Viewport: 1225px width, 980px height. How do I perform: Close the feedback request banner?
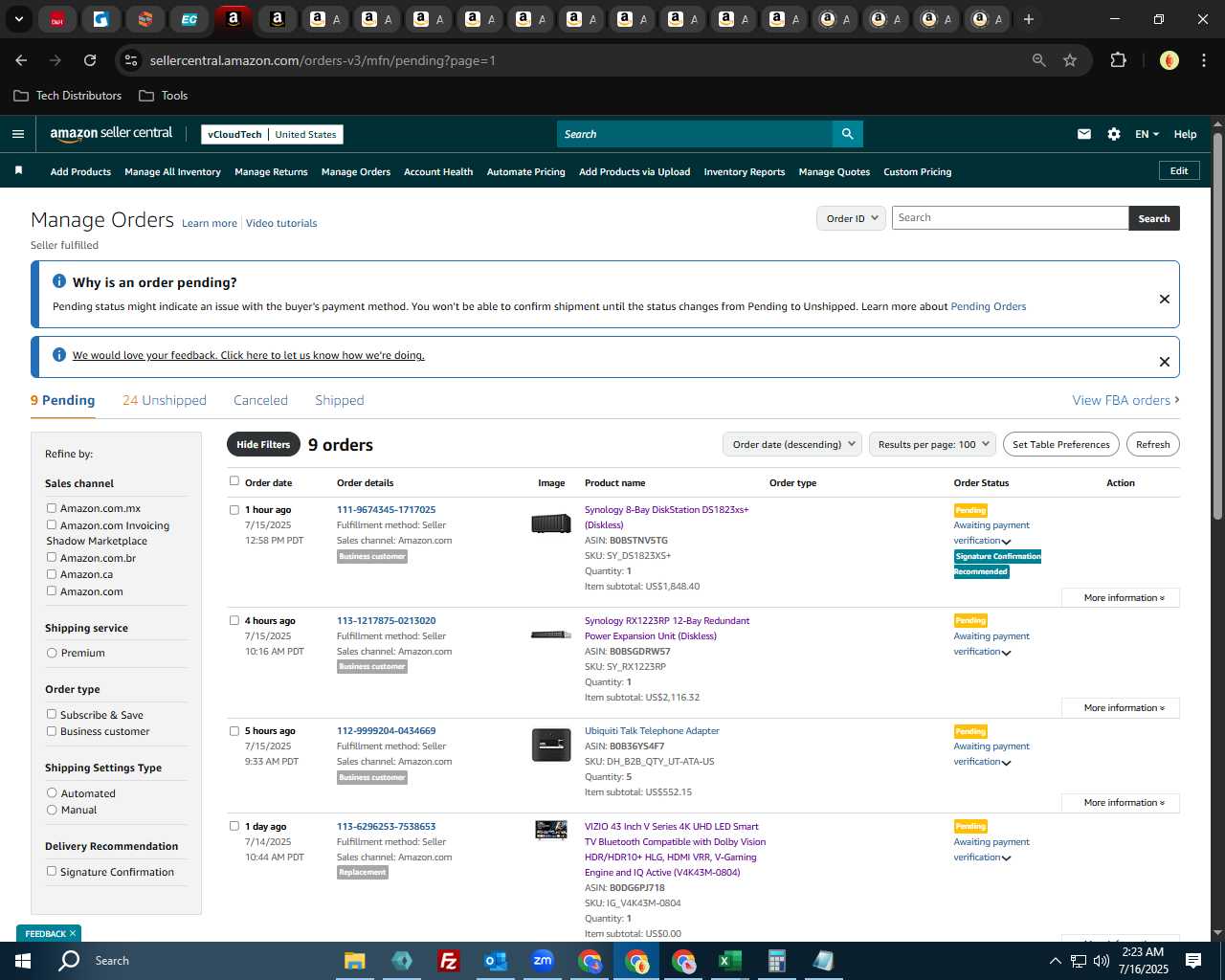[1164, 361]
